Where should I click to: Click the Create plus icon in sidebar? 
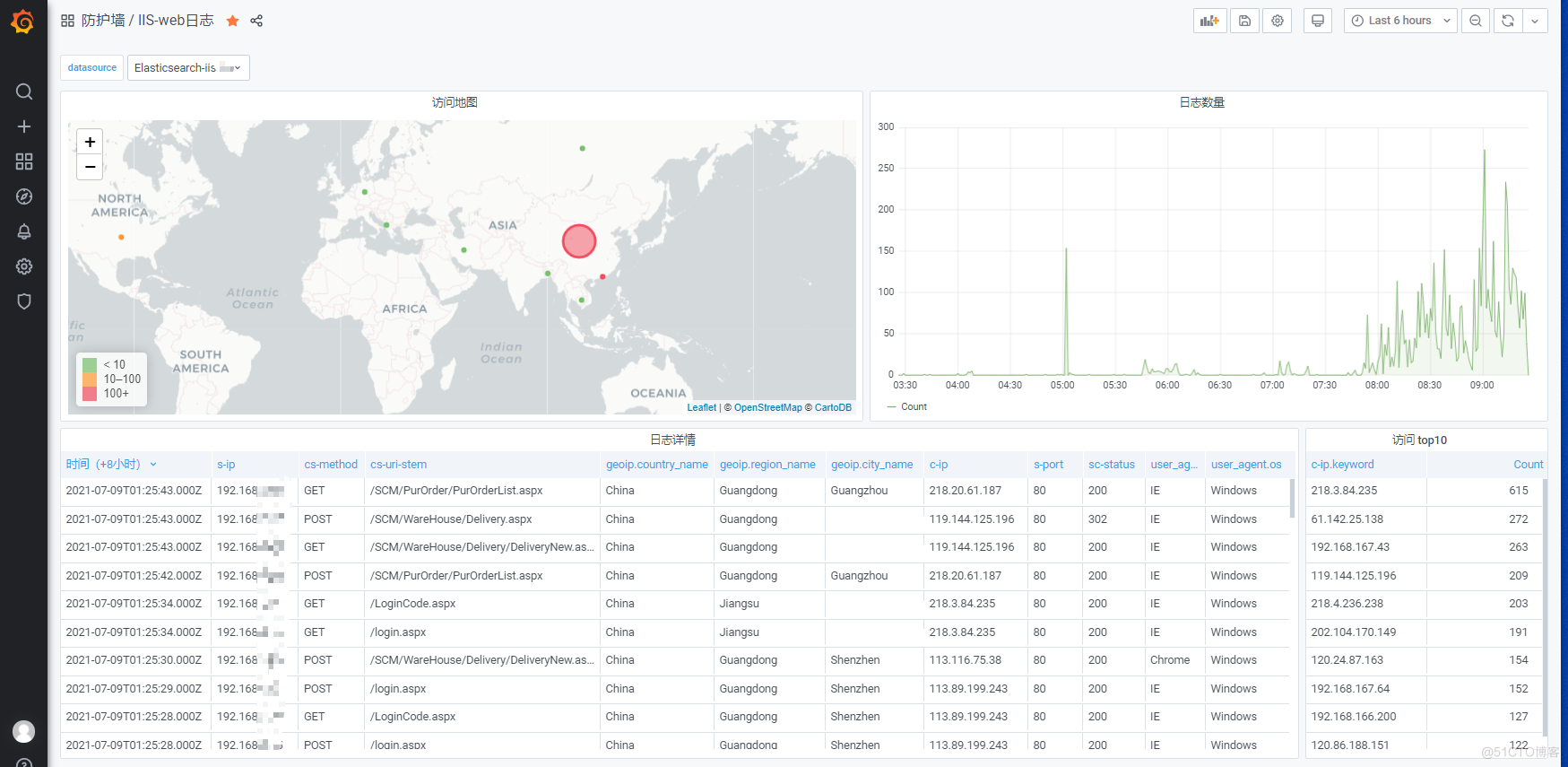[x=24, y=126]
